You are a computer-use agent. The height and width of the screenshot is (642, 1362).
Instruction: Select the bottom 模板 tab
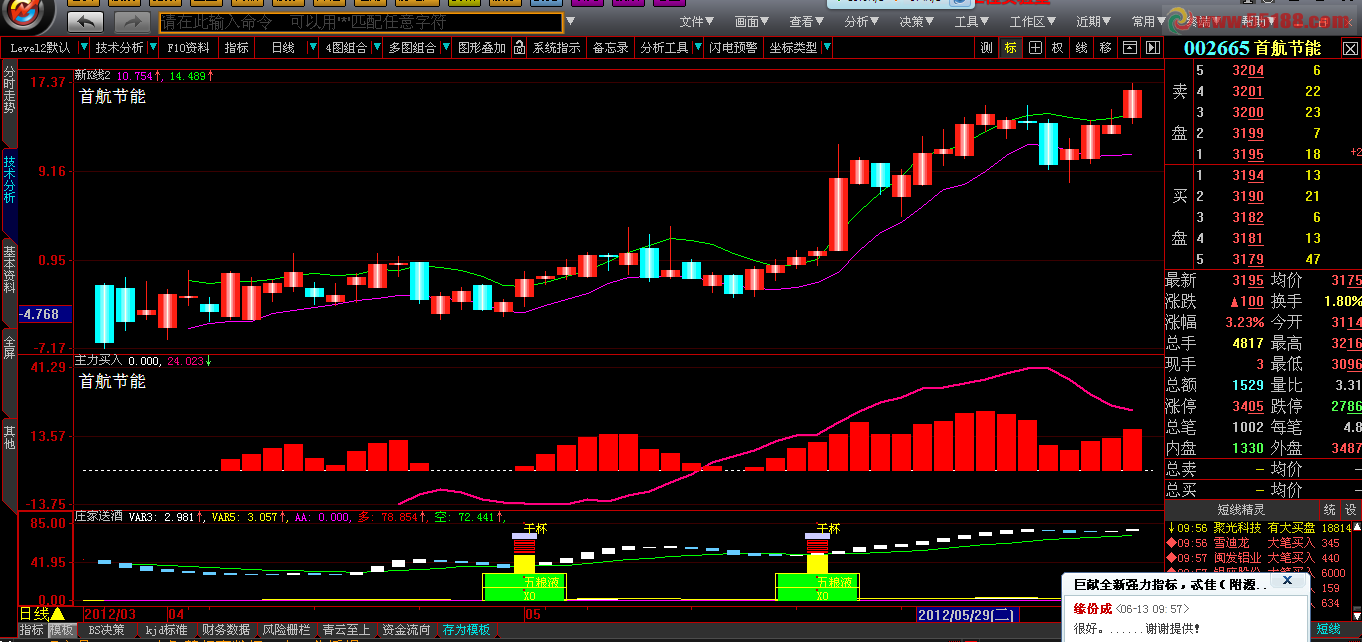[62, 630]
